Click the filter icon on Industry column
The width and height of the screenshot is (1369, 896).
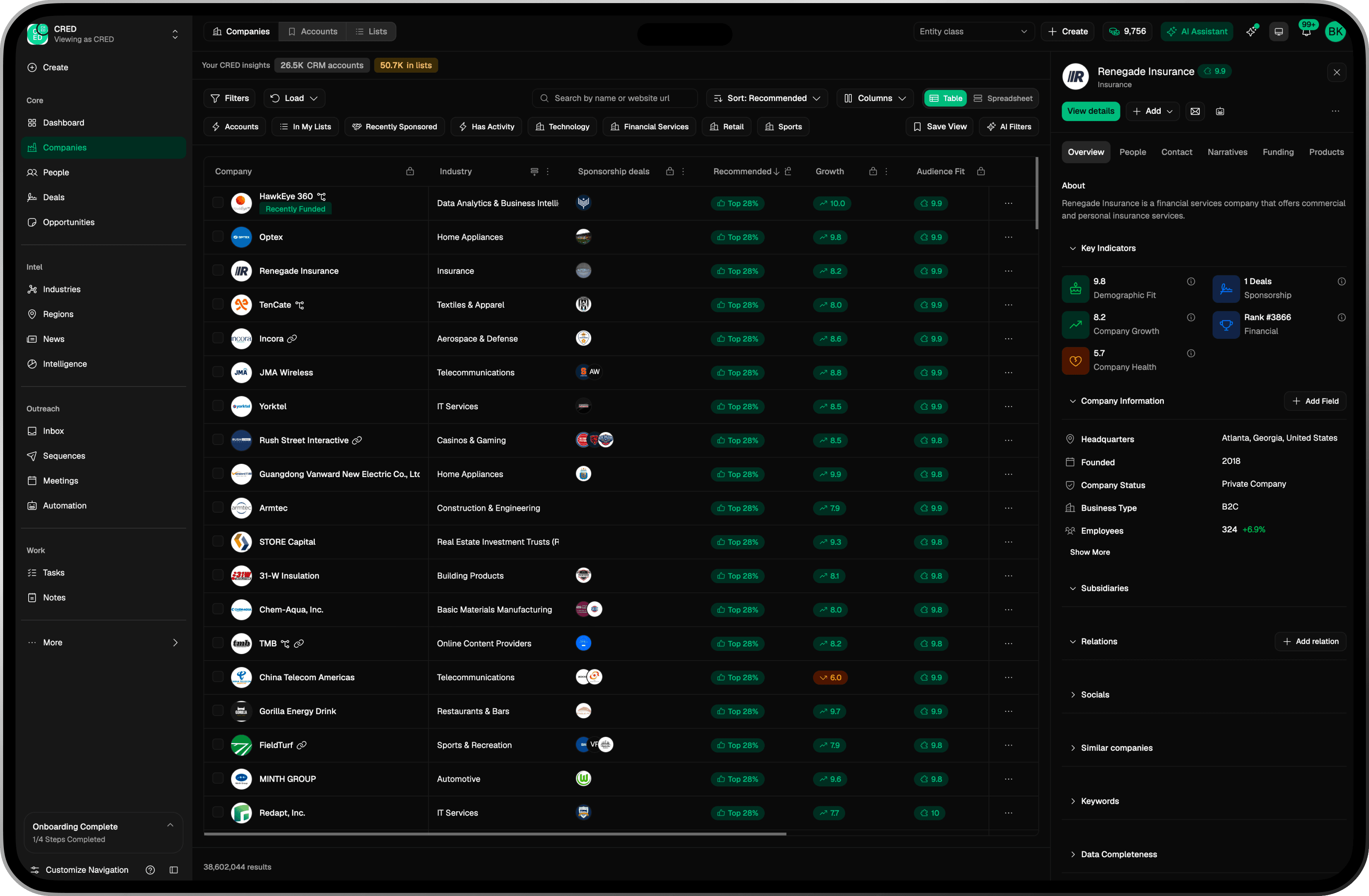[534, 172]
